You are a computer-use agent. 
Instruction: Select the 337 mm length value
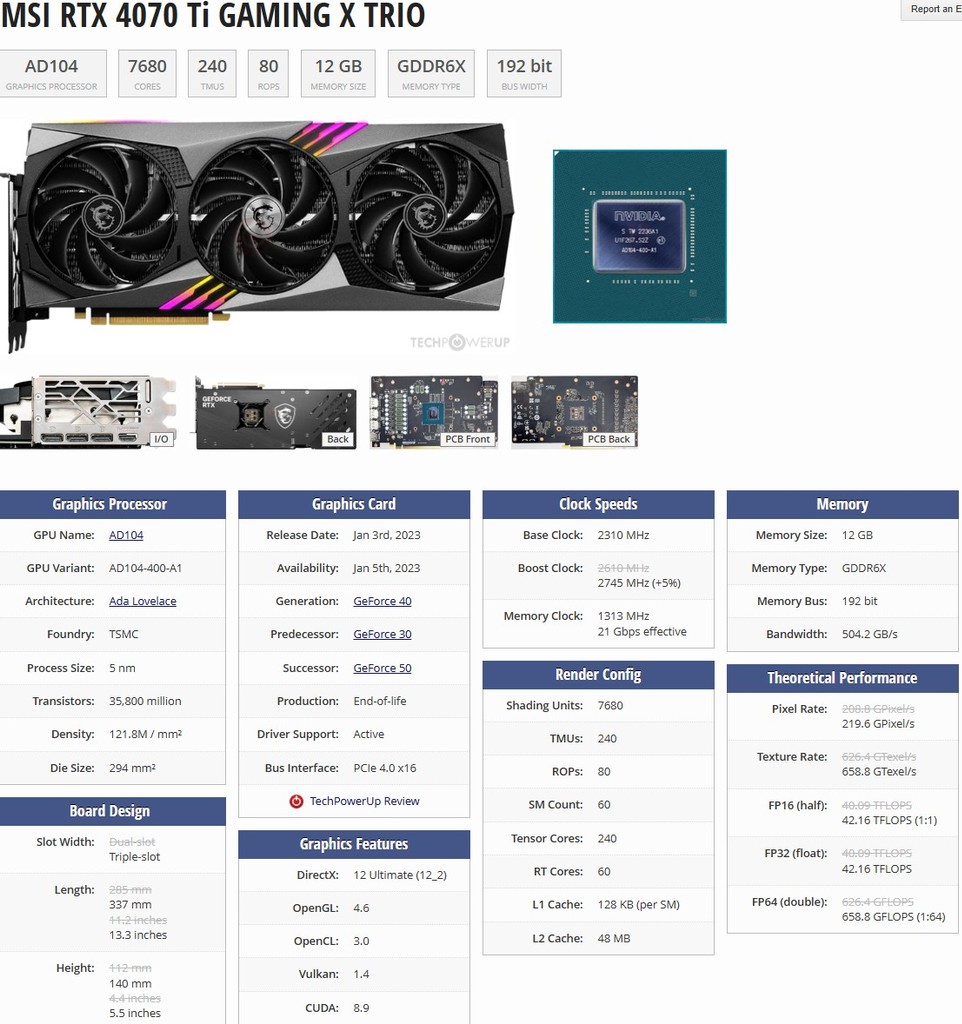(130, 904)
